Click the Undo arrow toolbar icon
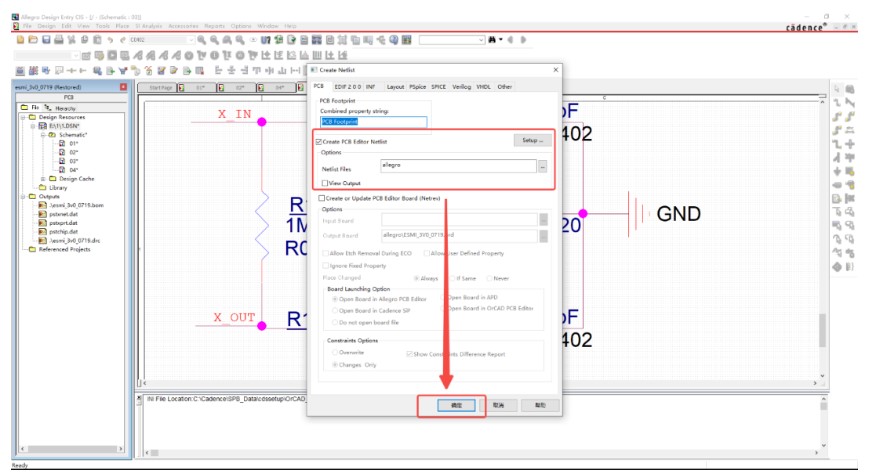The image size is (871, 475). point(111,39)
